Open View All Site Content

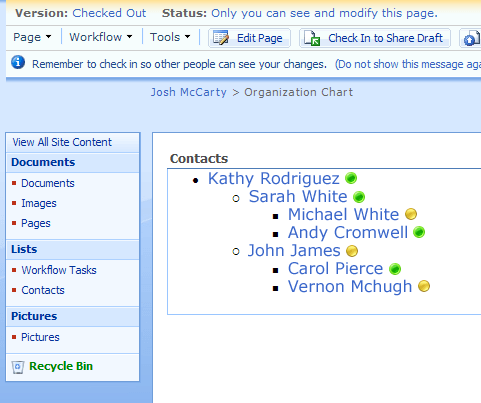click(x=62, y=142)
